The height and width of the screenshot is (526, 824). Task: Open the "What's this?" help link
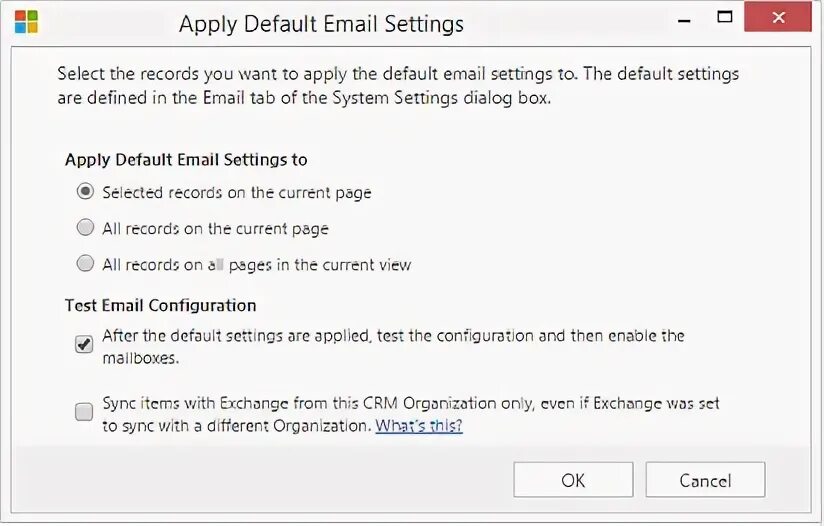click(x=419, y=425)
